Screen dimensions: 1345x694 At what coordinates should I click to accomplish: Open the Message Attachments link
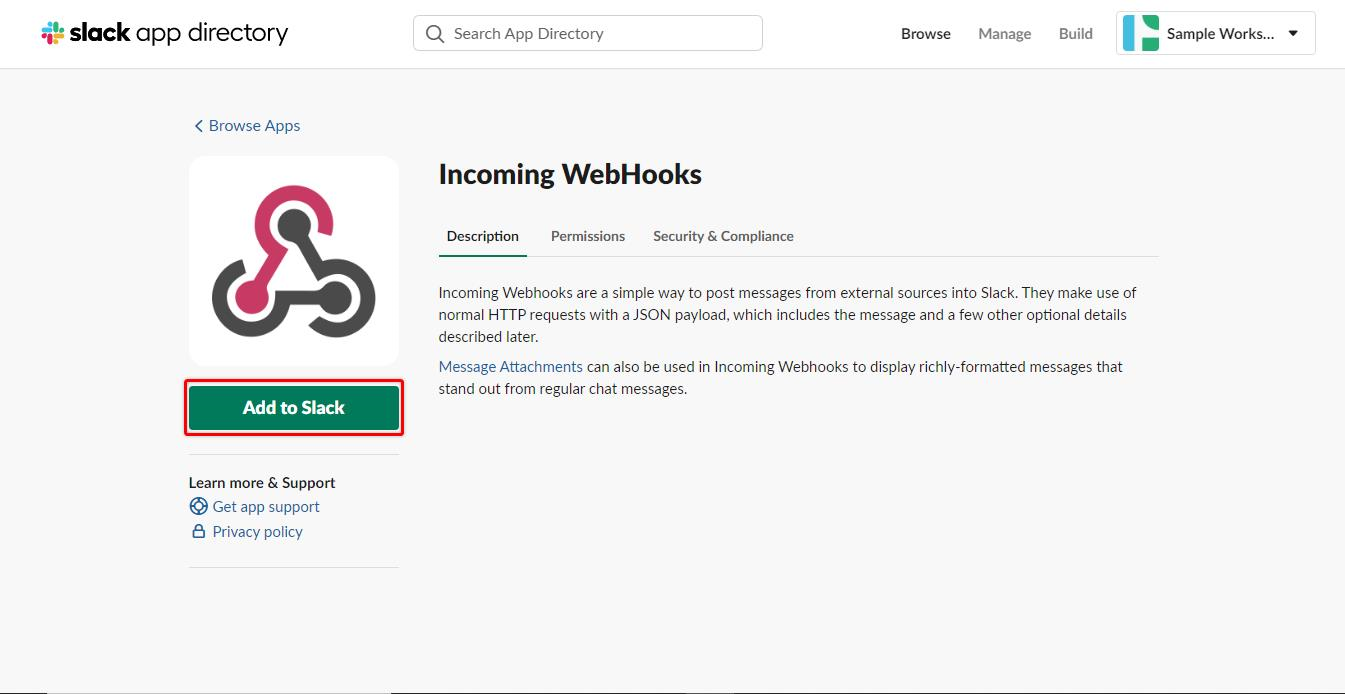tap(511, 366)
